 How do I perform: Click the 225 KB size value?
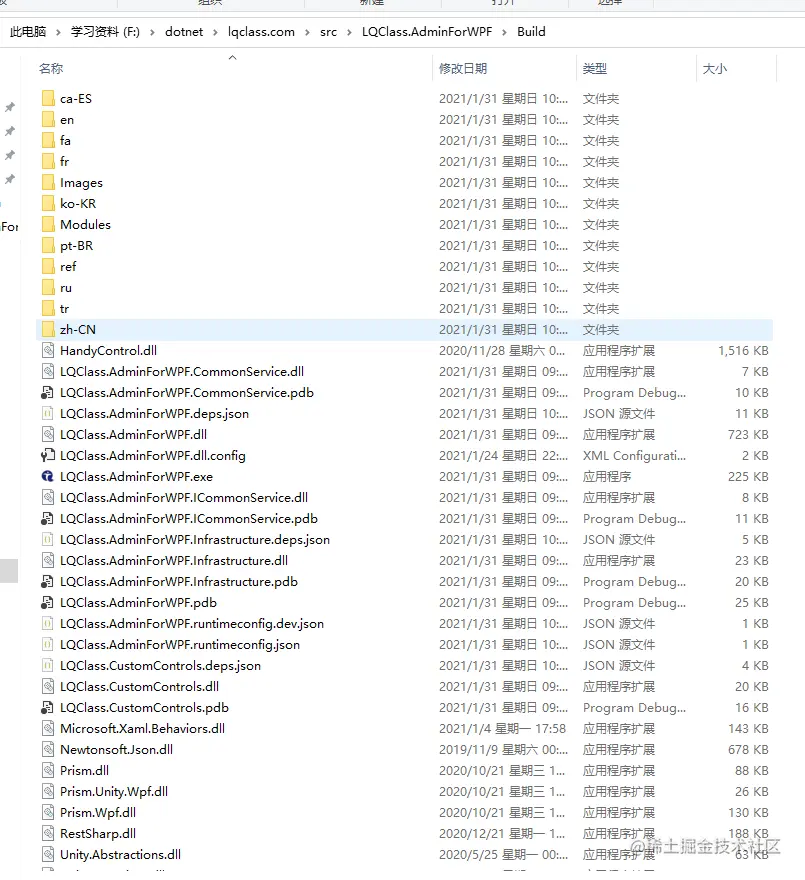tap(748, 476)
